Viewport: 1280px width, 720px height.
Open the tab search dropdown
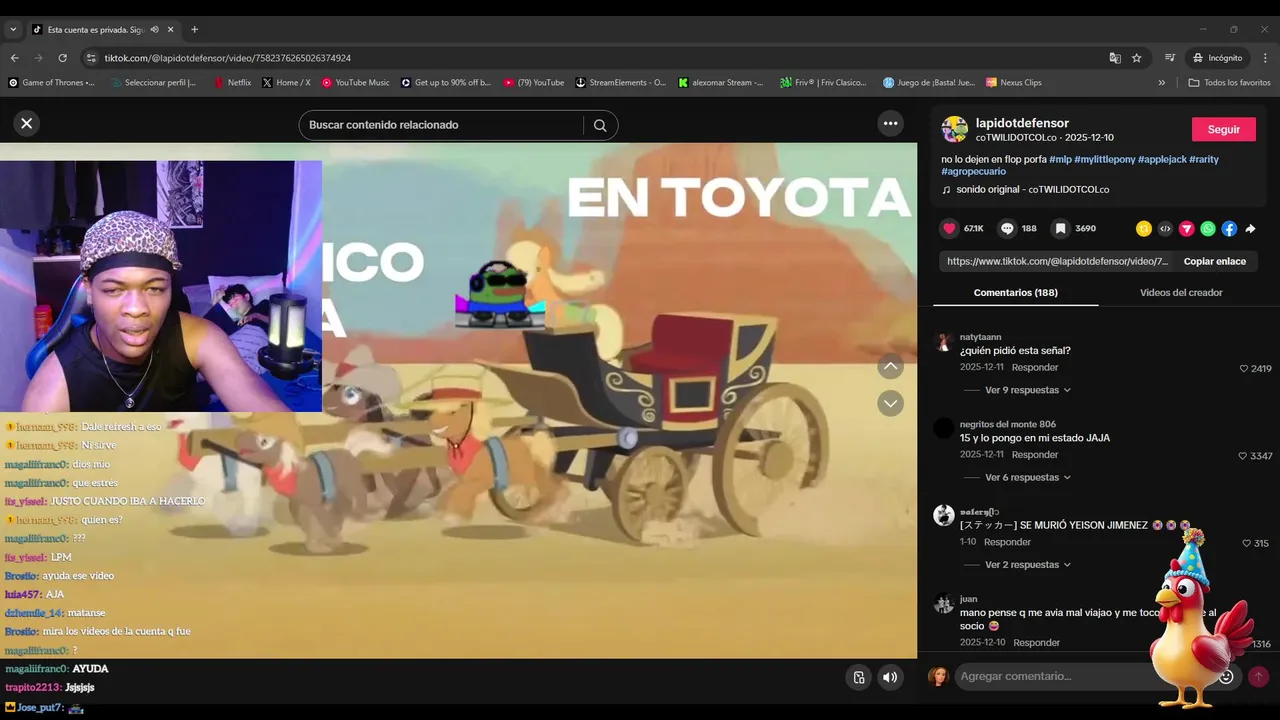13,30
